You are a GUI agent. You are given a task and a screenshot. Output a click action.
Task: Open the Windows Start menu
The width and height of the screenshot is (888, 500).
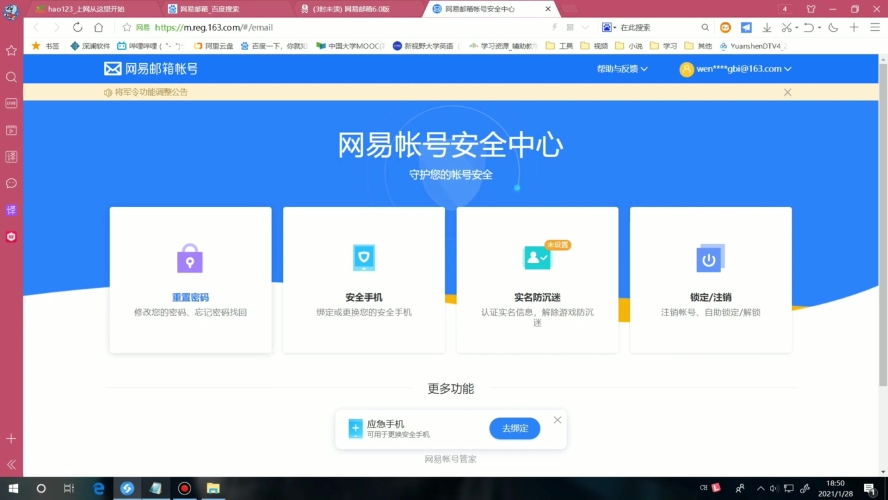[13, 488]
